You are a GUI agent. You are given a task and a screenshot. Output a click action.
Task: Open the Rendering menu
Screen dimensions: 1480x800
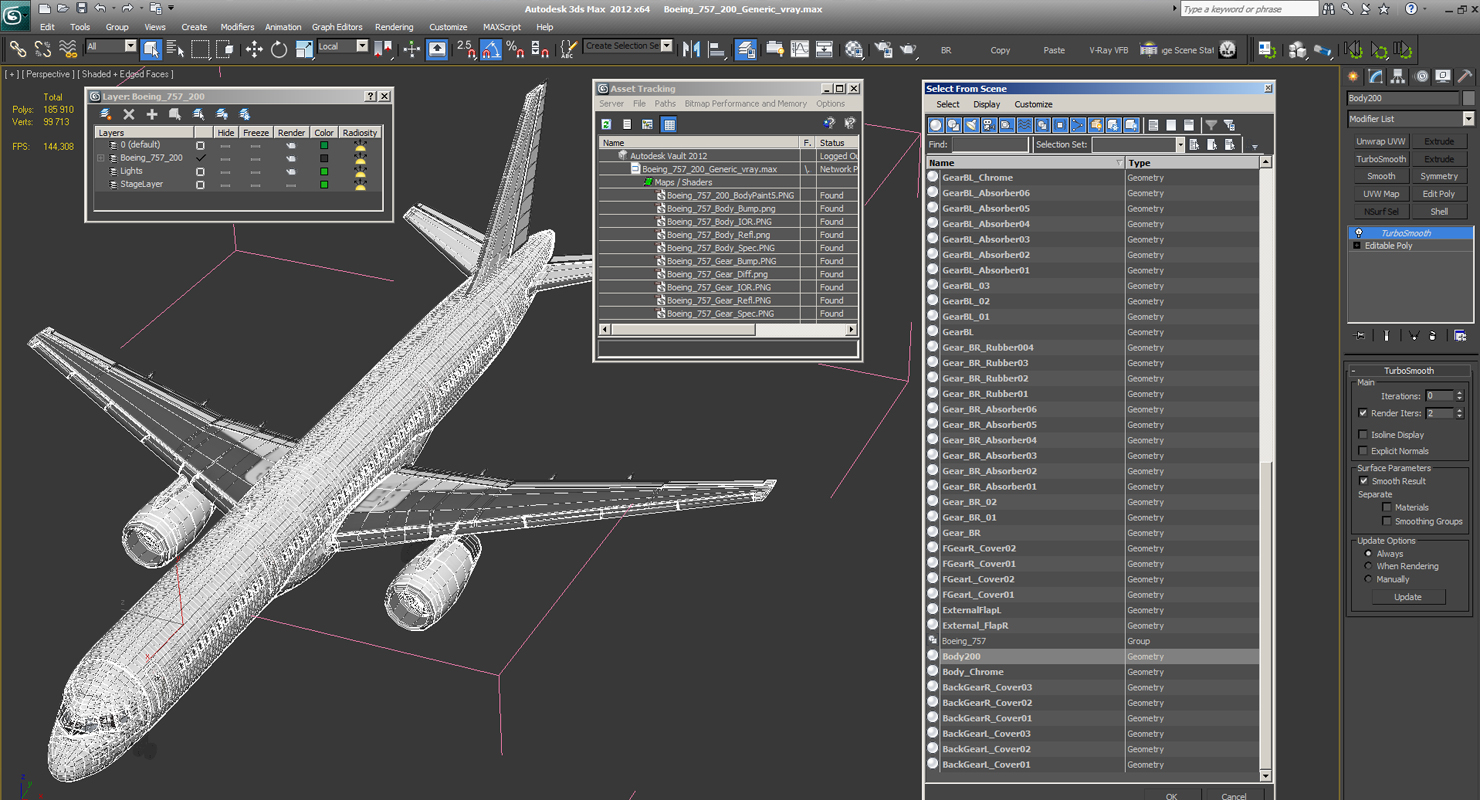click(394, 27)
